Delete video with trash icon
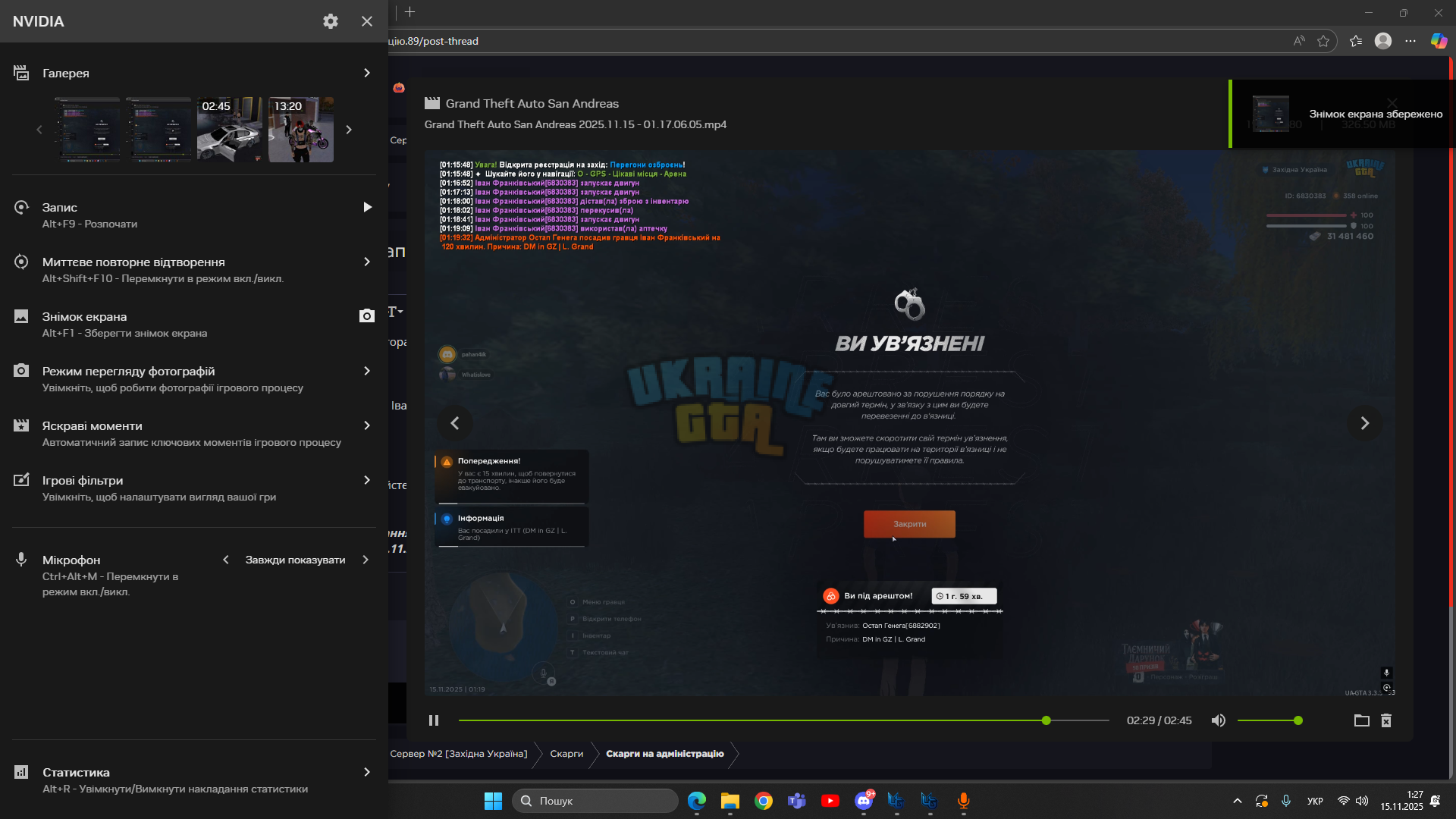1456x819 pixels. coord(1386,720)
